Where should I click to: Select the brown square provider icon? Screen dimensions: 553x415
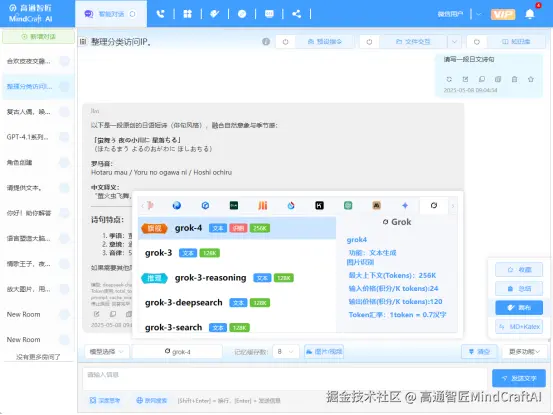pos(377,205)
